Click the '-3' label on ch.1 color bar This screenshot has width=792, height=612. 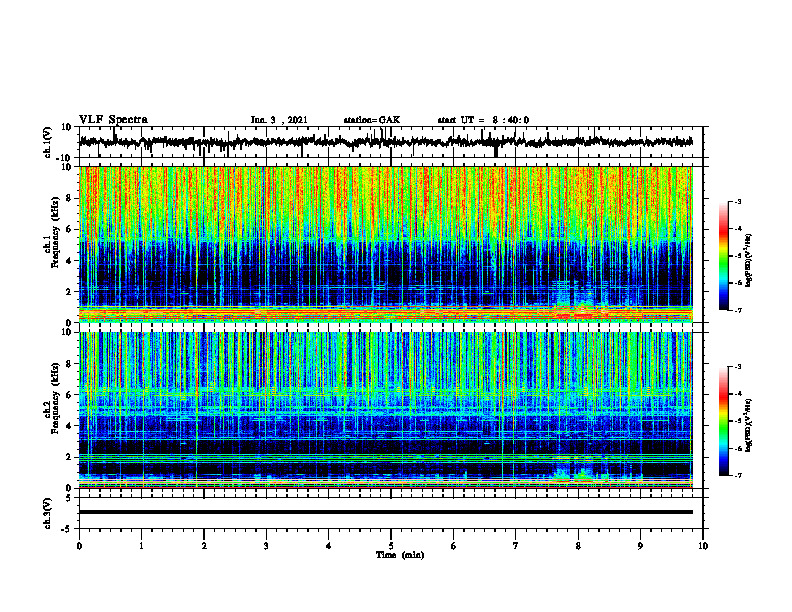click(738, 201)
